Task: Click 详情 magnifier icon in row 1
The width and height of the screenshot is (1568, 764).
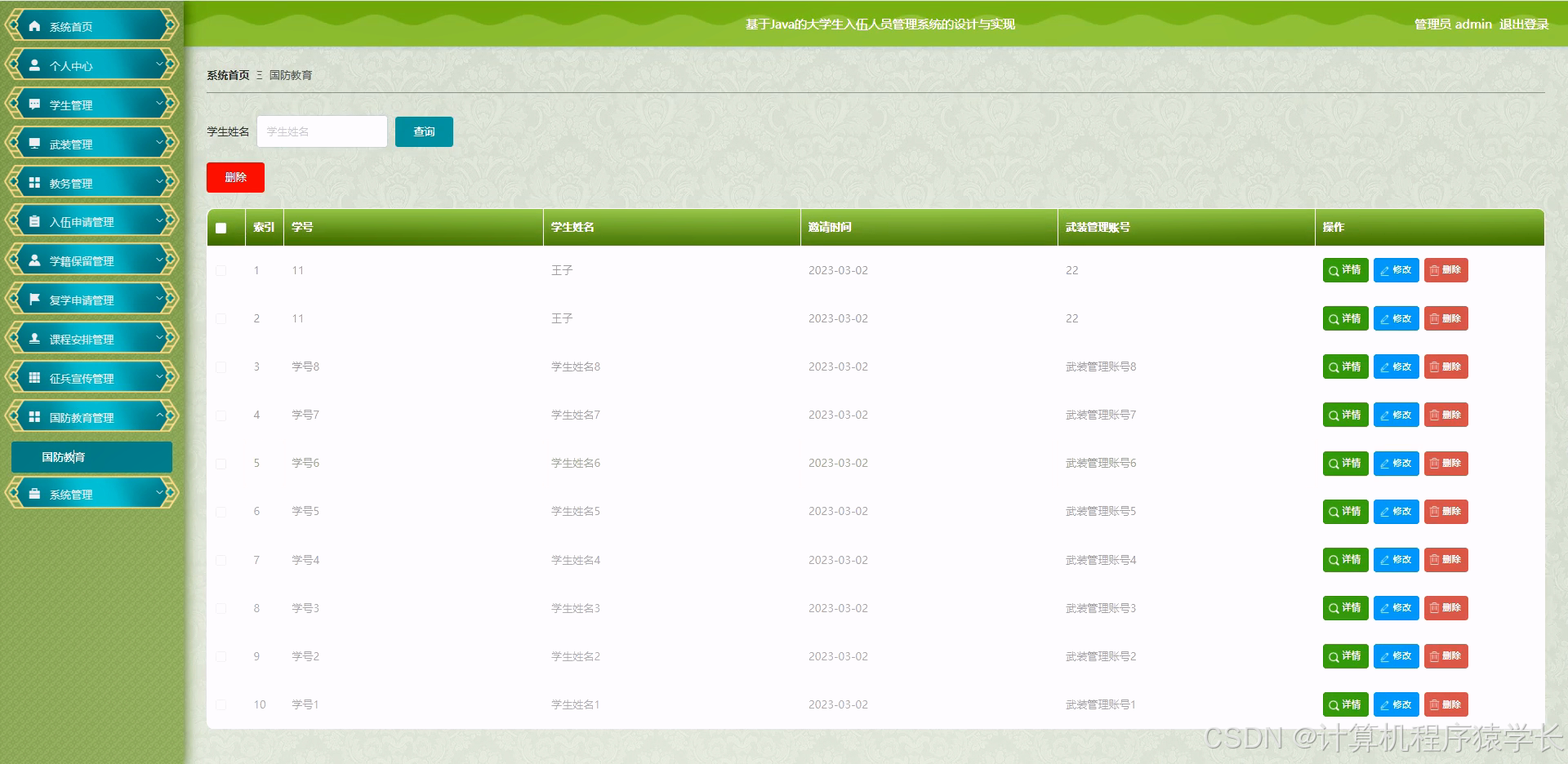Action: tap(1334, 271)
